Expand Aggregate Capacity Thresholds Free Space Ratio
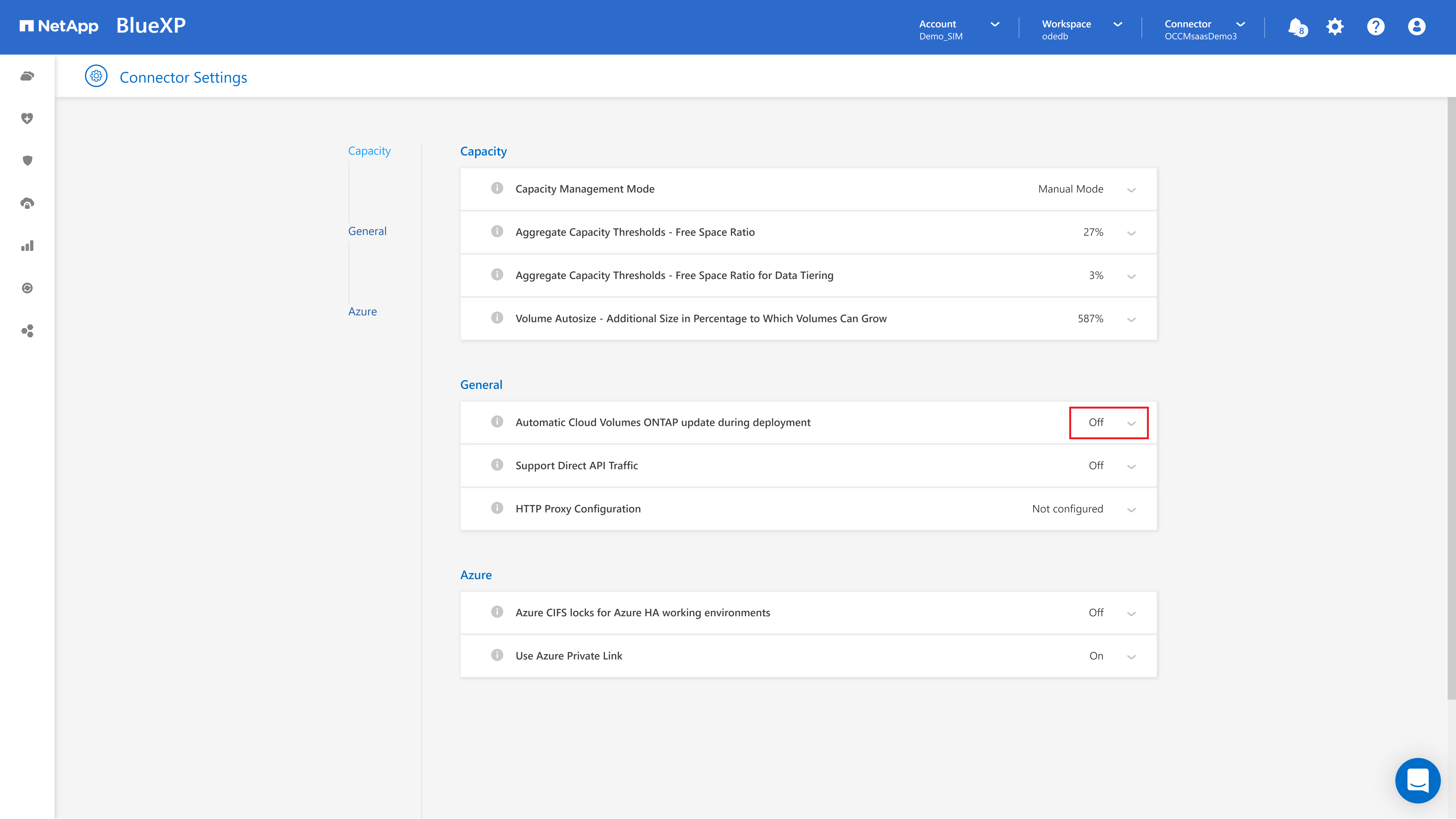Image resolution: width=1456 pixels, height=819 pixels. [x=1131, y=232]
